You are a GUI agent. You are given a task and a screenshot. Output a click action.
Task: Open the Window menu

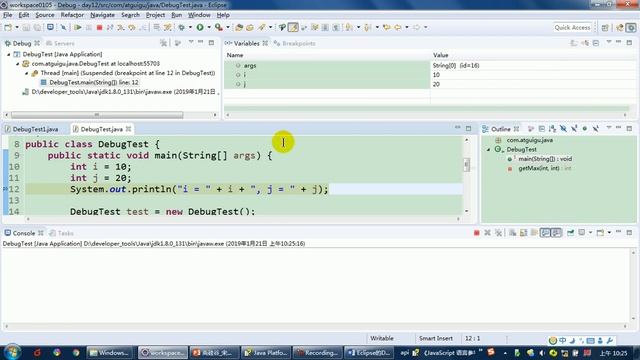199,15
